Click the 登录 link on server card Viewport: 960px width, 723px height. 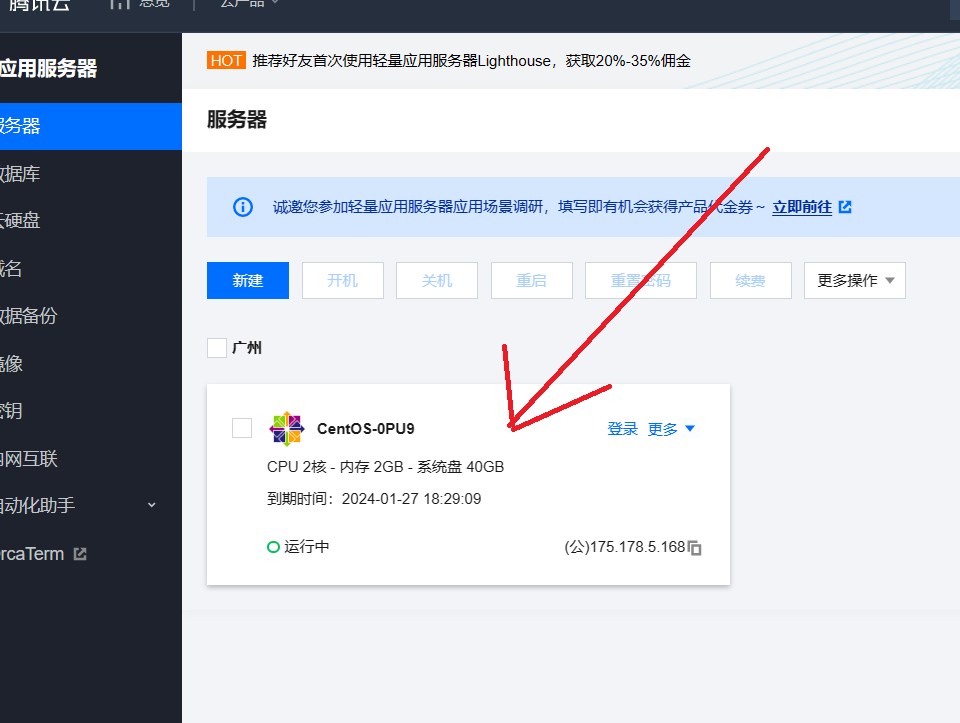point(623,429)
